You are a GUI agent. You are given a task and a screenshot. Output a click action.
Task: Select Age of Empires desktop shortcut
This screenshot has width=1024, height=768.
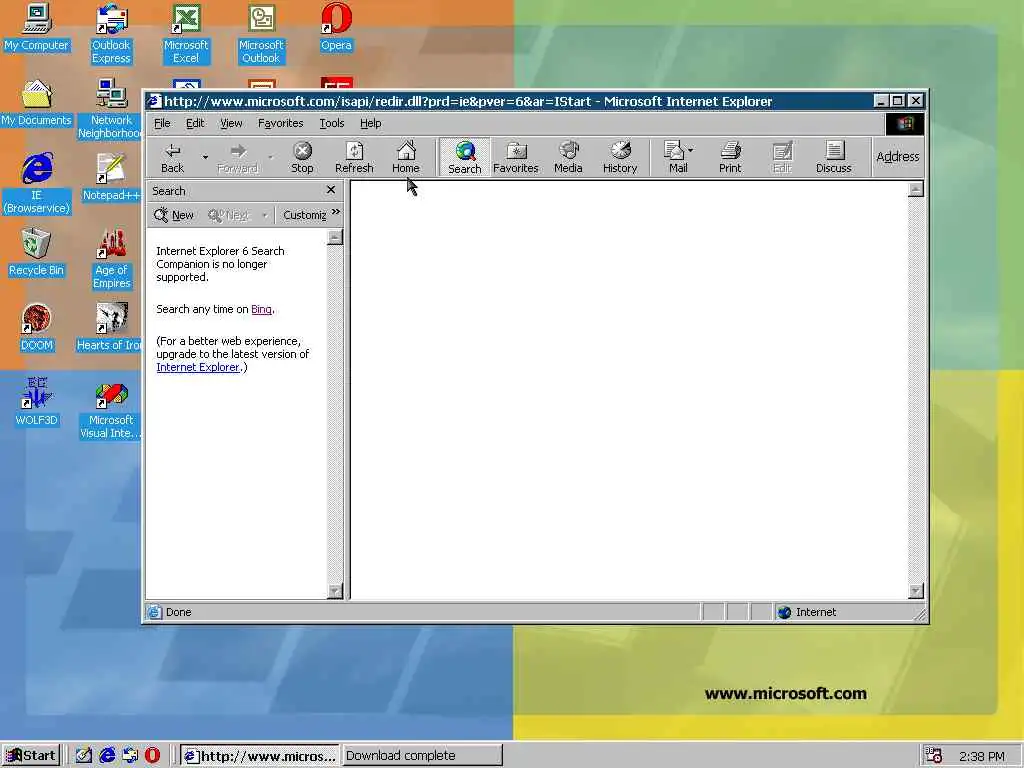(x=111, y=259)
